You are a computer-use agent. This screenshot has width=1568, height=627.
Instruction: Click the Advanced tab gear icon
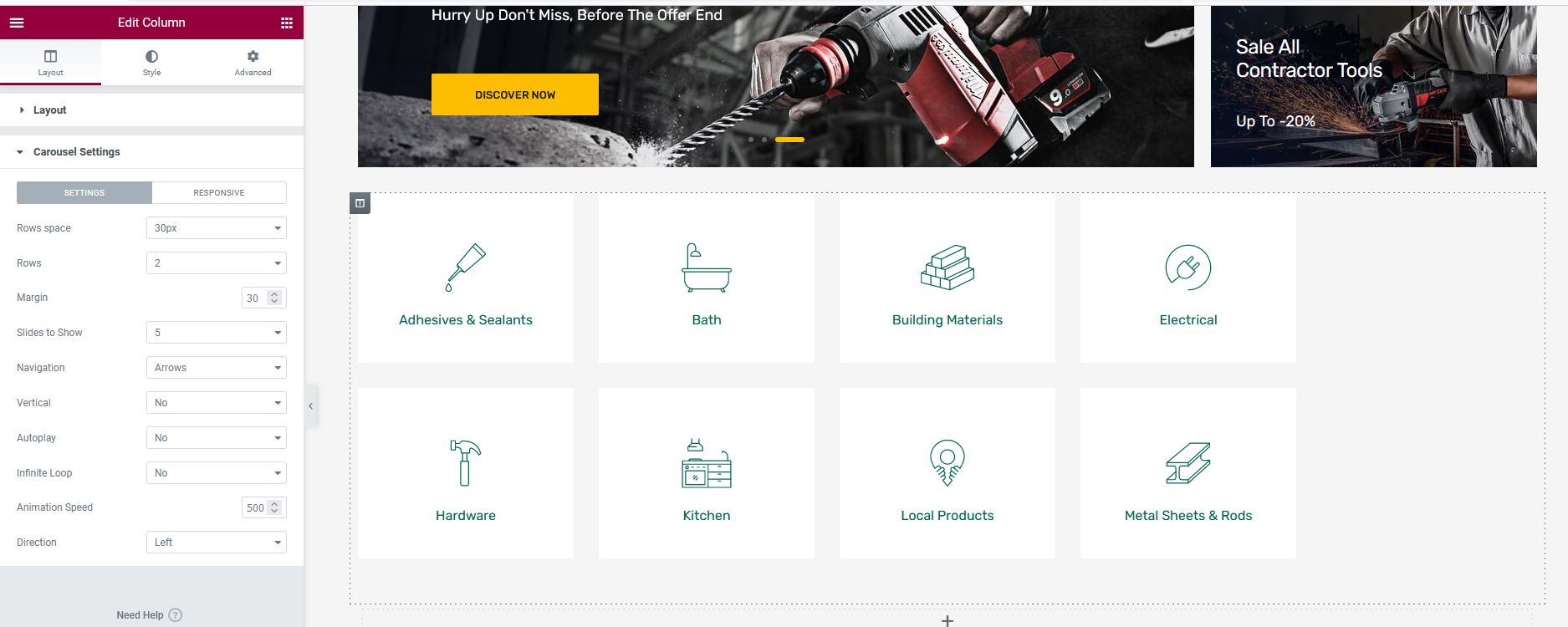click(253, 56)
